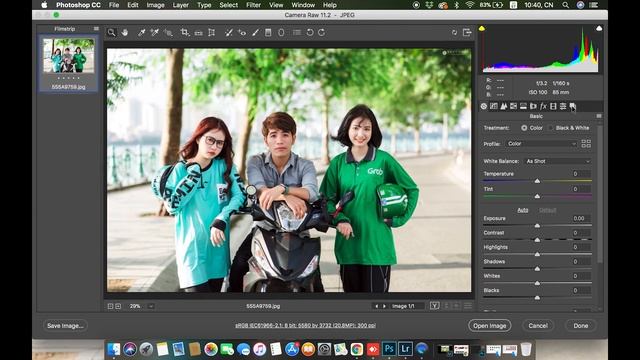Switch to Split Toning panel tab
The image size is (640, 360).
[523, 106]
